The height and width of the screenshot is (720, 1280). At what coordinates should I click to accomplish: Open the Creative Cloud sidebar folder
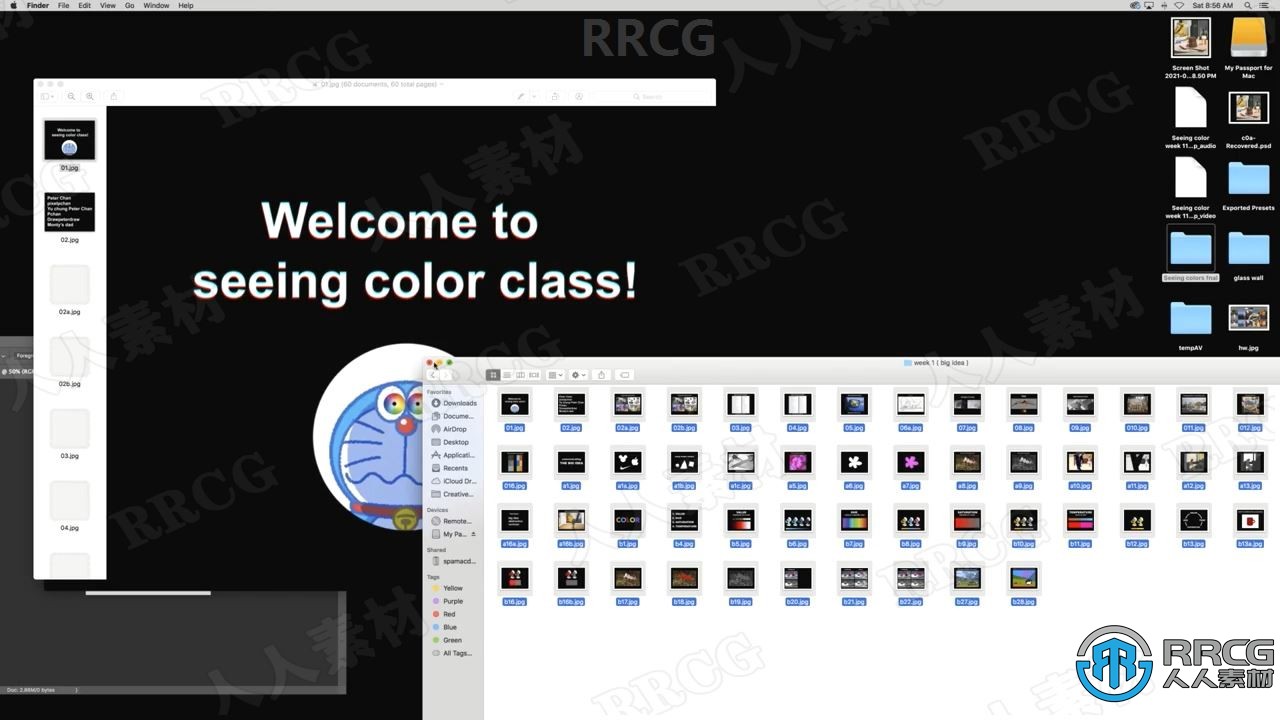pos(454,494)
